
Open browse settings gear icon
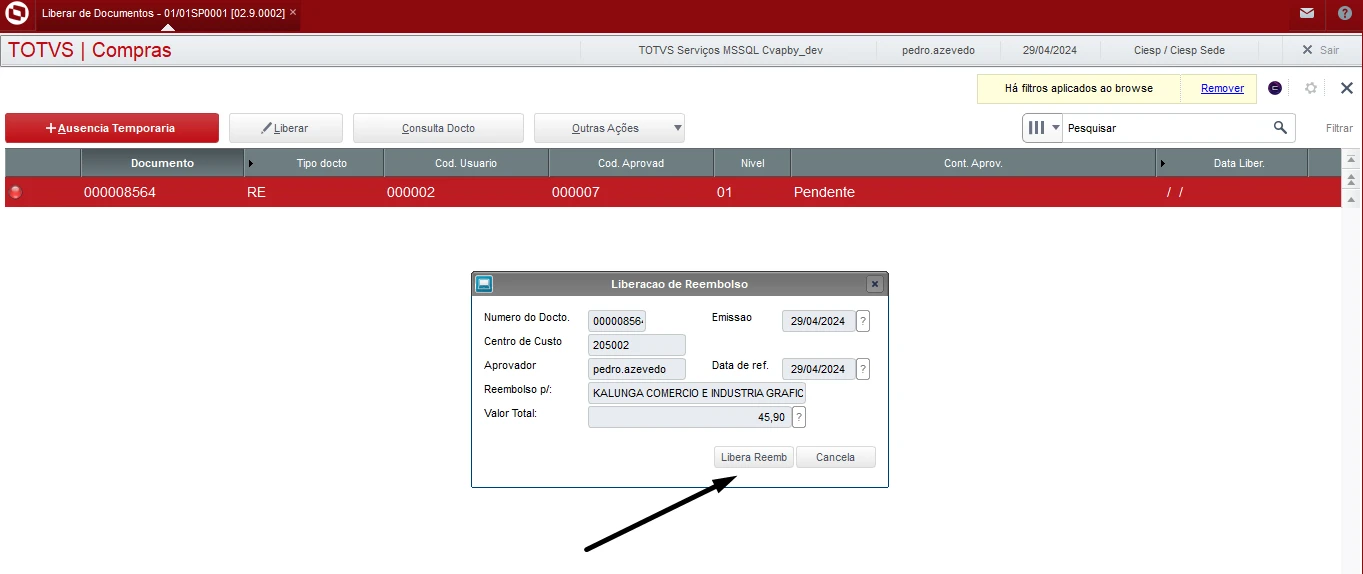[x=1311, y=88]
